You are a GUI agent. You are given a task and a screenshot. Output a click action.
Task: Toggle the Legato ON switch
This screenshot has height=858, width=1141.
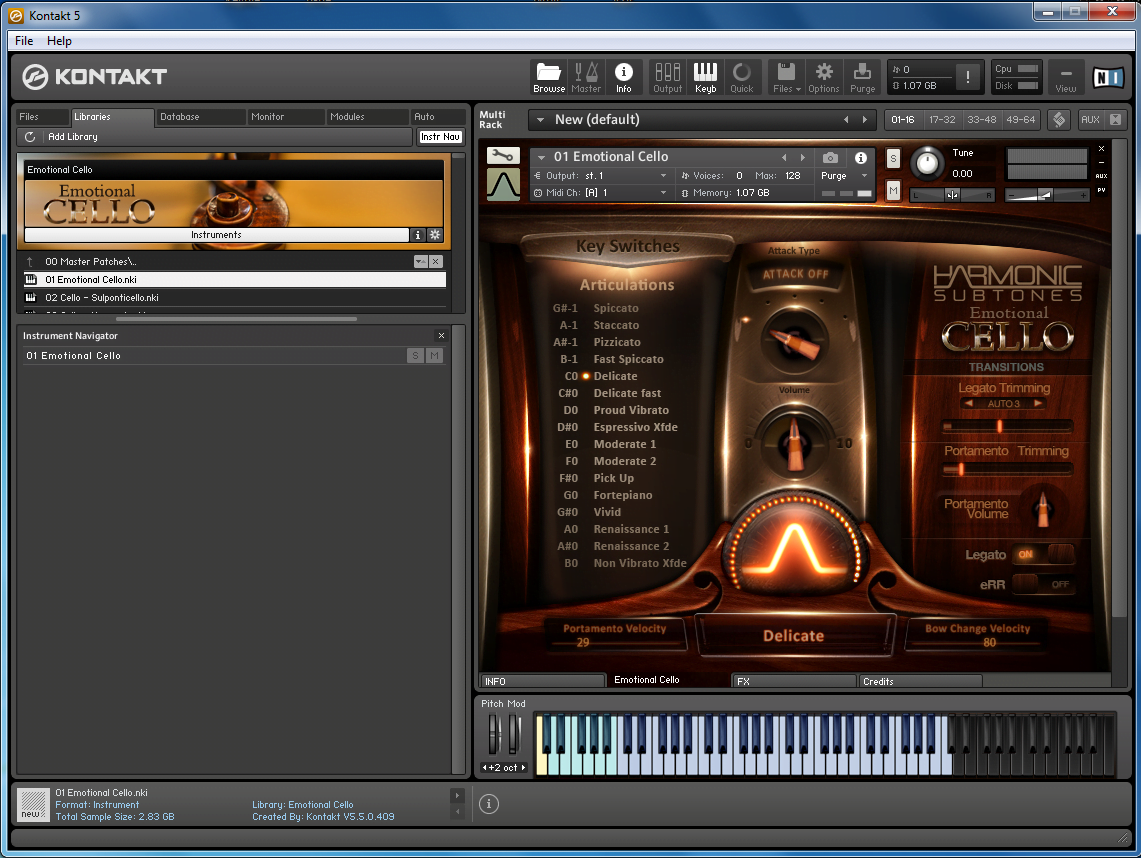pos(1043,555)
